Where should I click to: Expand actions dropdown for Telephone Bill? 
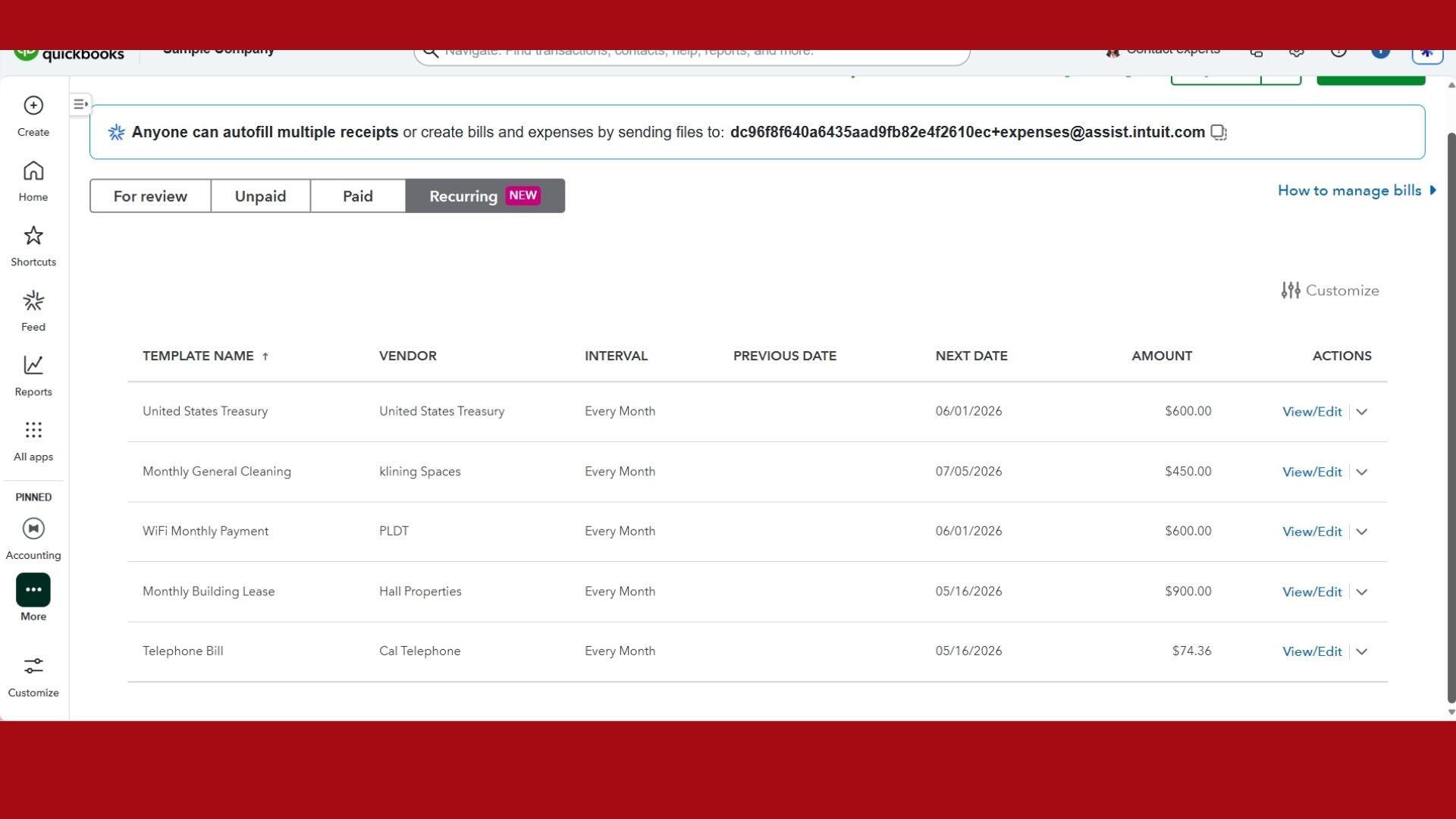click(x=1362, y=652)
